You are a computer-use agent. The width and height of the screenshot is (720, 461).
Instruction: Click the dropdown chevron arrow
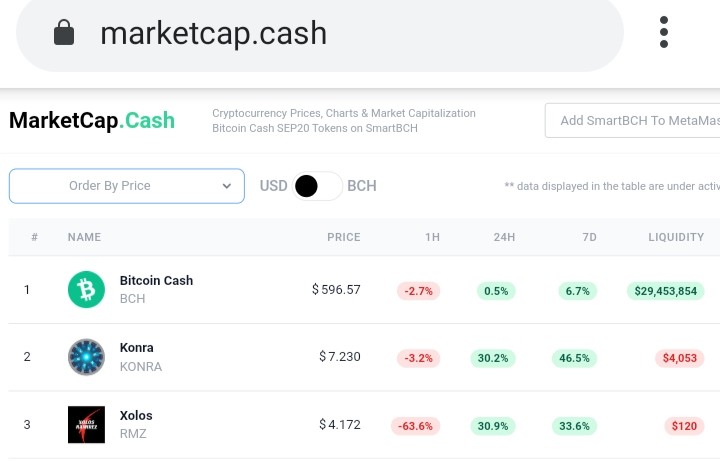227,186
